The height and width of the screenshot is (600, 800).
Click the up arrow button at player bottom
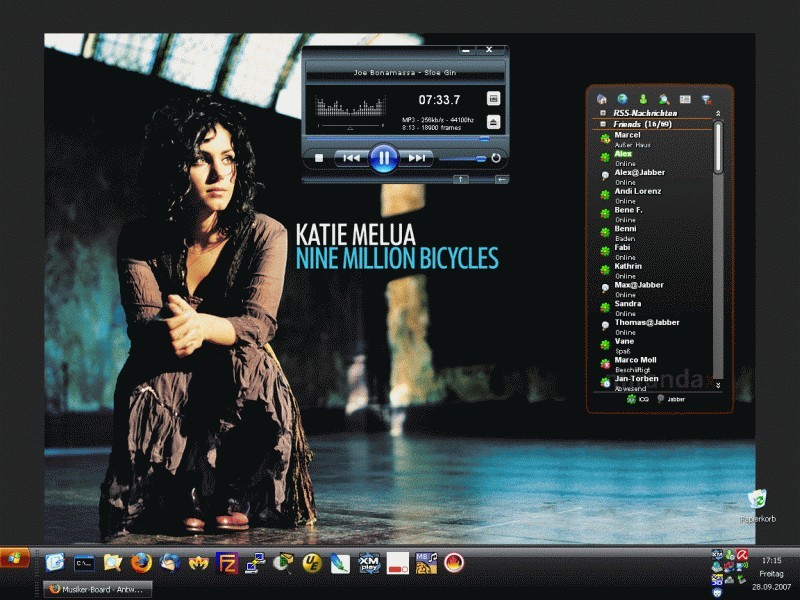pyautogui.click(x=461, y=179)
